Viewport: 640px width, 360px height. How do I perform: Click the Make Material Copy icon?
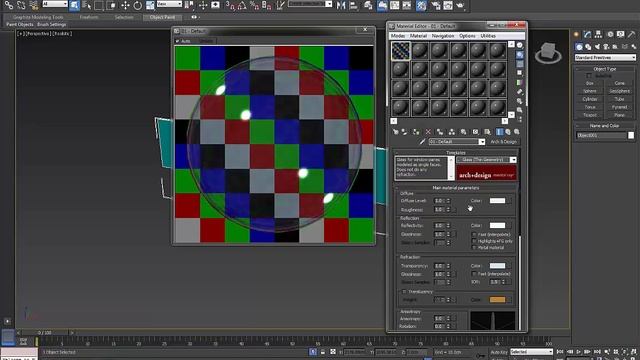coord(440,132)
